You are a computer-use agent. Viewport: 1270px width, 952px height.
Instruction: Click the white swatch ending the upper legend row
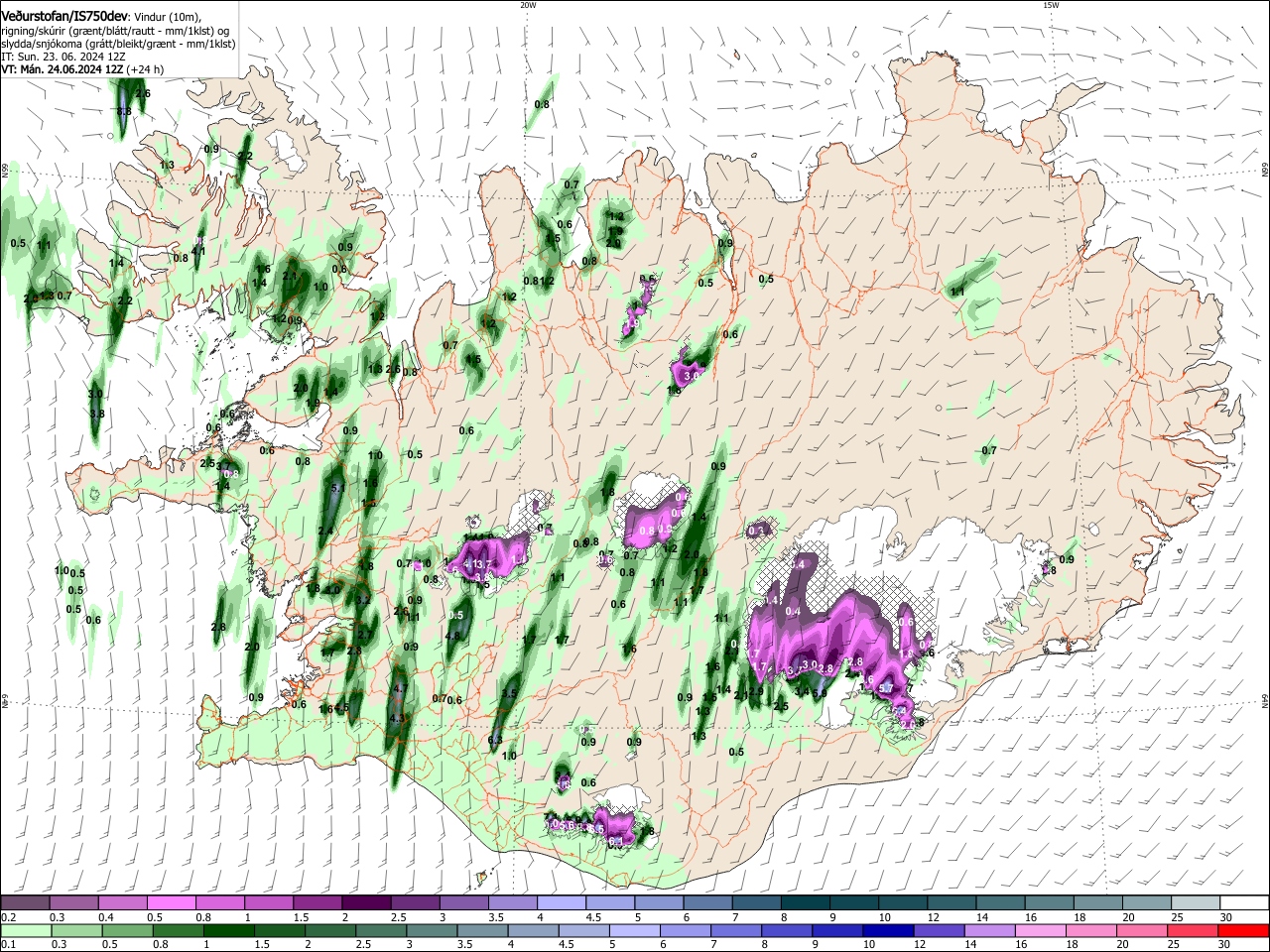pyautogui.click(x=1244, y=902)
